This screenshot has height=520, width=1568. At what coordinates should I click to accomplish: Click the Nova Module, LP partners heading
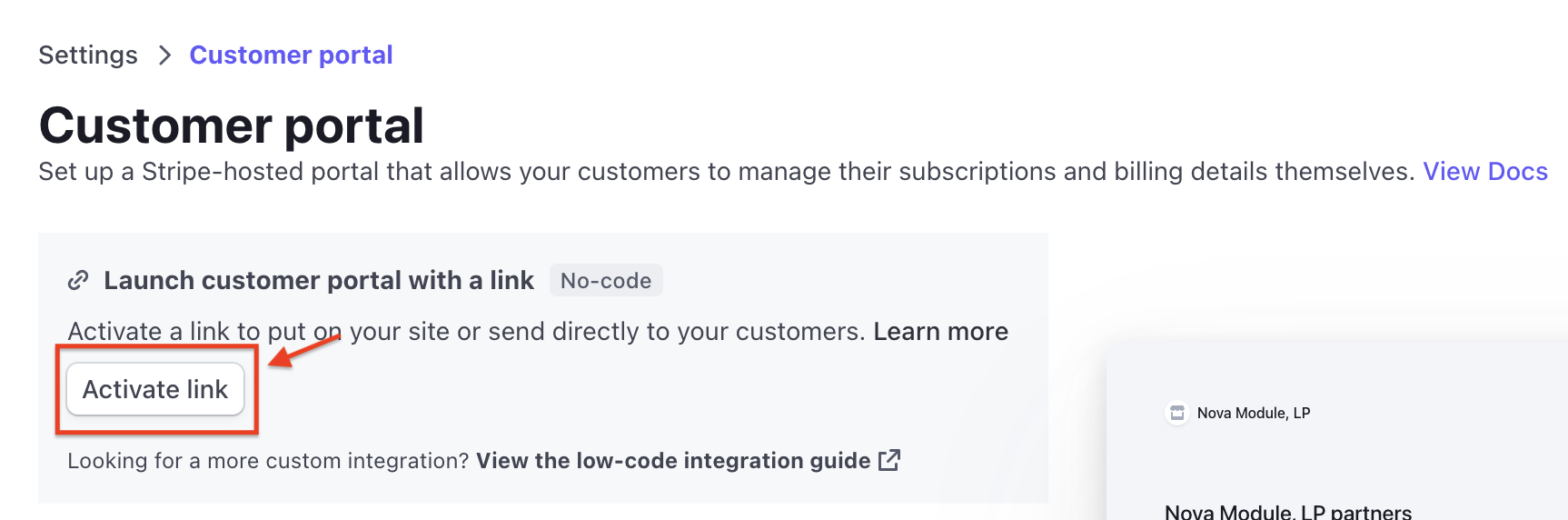click(1288, 511)
